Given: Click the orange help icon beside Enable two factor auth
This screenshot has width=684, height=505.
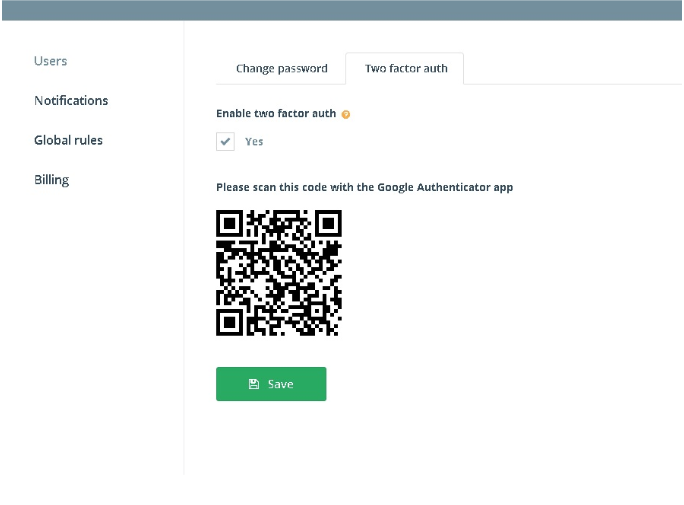Looking at the screenshot, I should (x=345, y=114).
